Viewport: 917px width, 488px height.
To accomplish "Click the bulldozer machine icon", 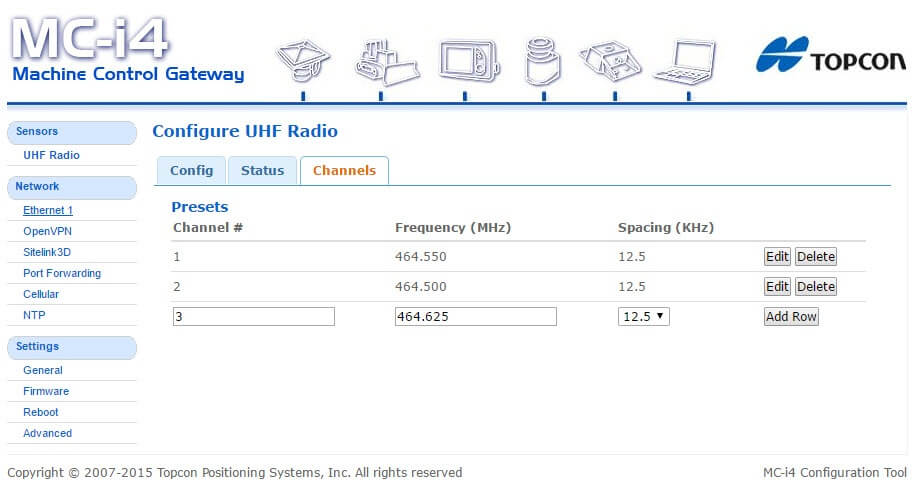I will [x=387, y=63].
